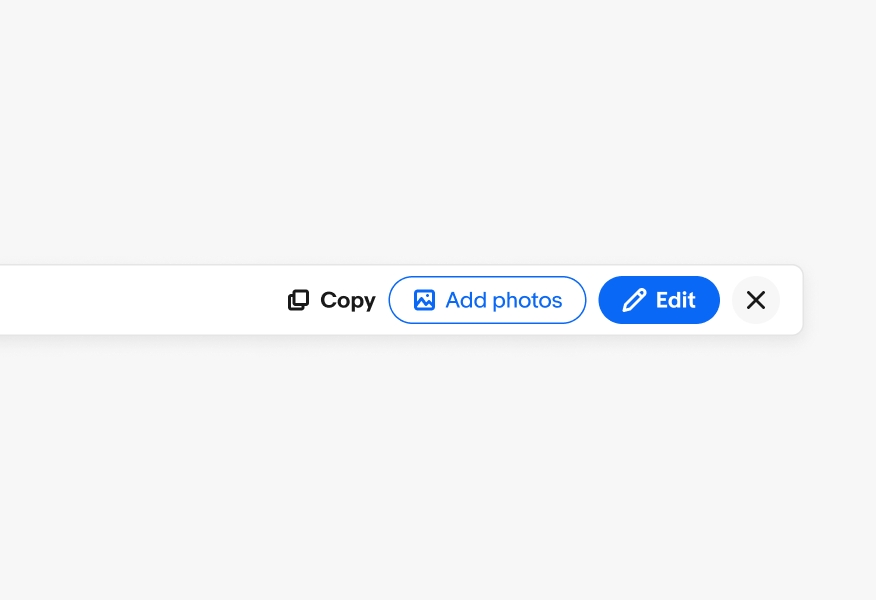Hit the picture glyph beside Add photos
This screenshot has width=876, height=600.
(x=424, y=300)
